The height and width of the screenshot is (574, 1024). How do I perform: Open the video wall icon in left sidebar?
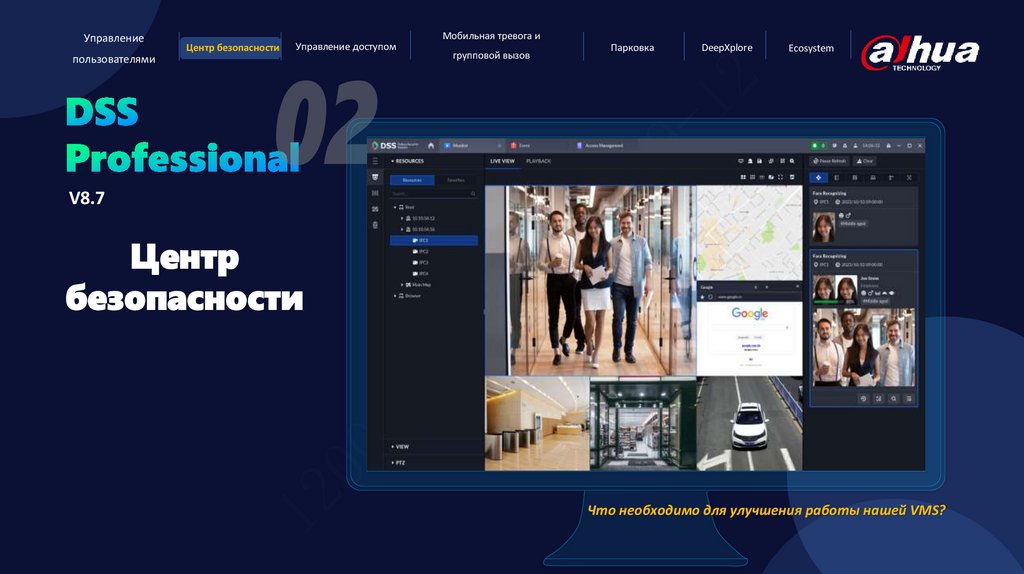coord(375,193)
